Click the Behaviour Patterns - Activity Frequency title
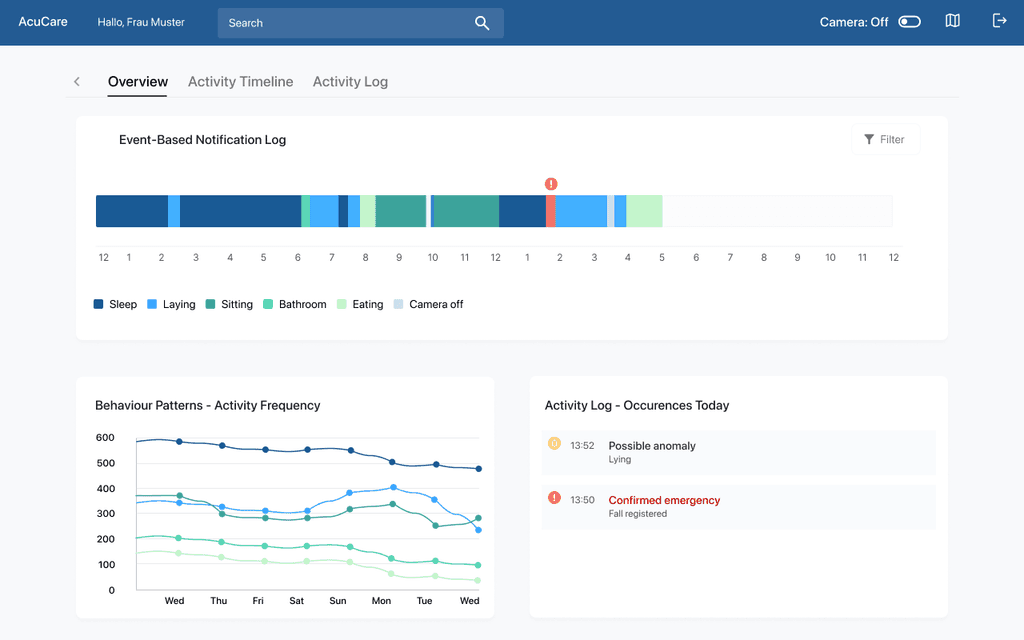Image resolution: width=1024 pixels, height=640 pixels. (x=208, y=406)
